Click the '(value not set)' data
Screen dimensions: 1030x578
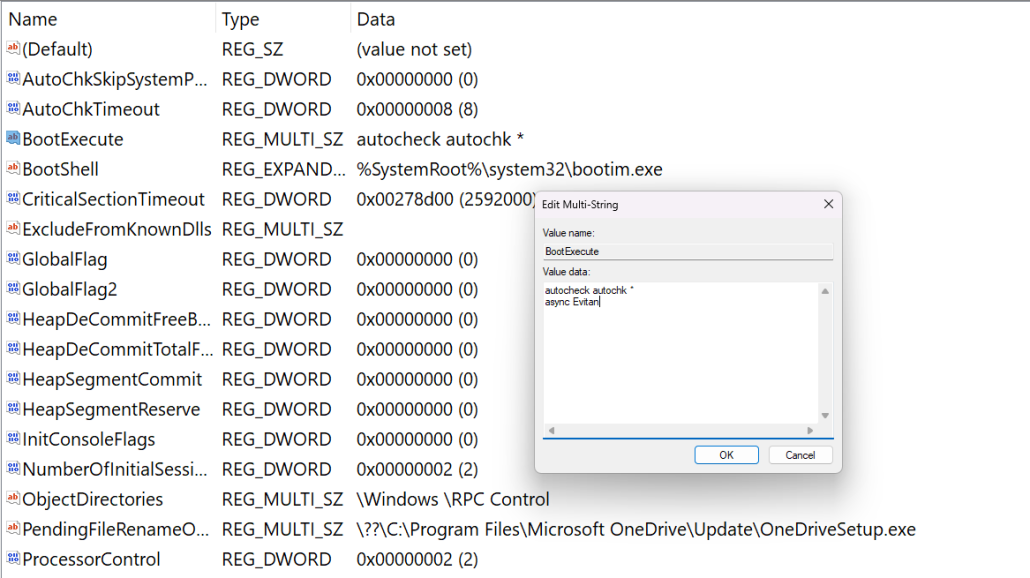pyautogui.click(x=414, y=49)
